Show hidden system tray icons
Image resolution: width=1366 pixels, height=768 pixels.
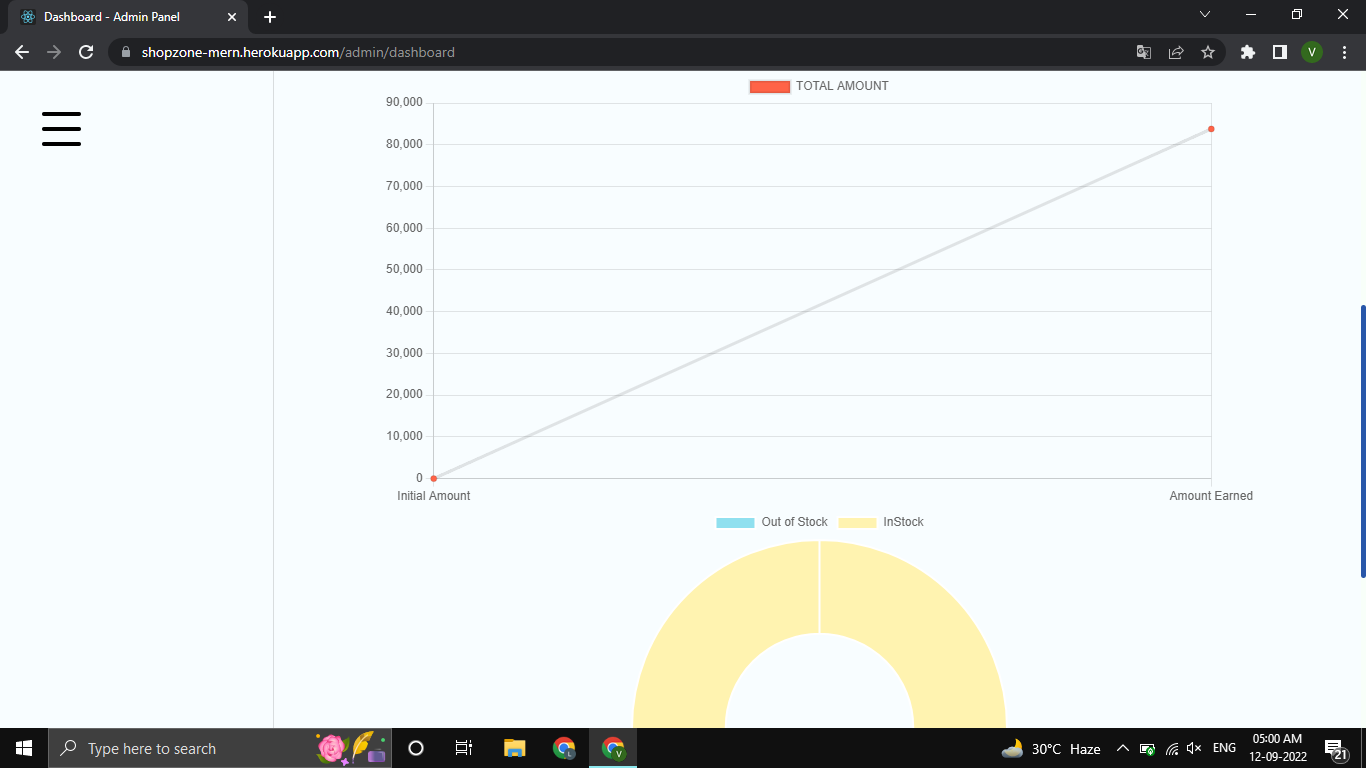[x=1122, y=748]
